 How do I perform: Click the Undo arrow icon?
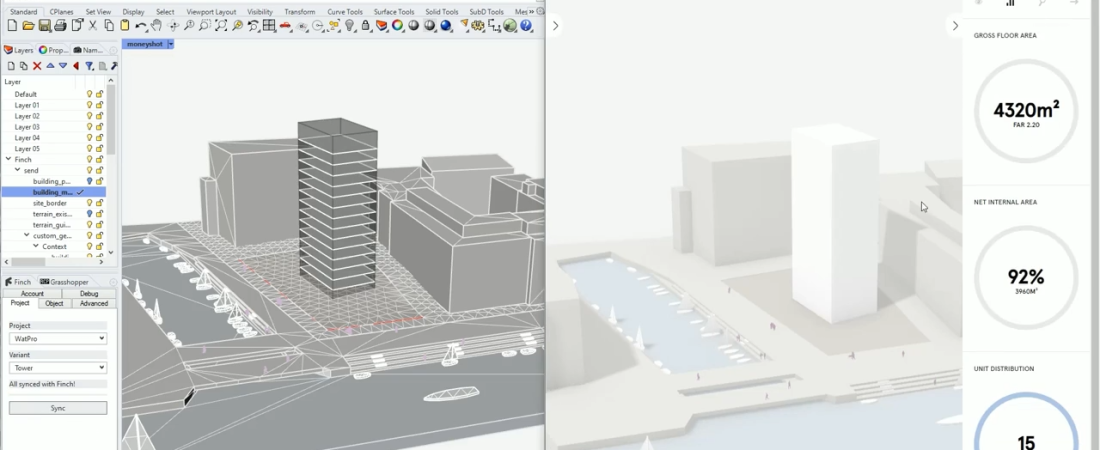(x=141, y=26)
